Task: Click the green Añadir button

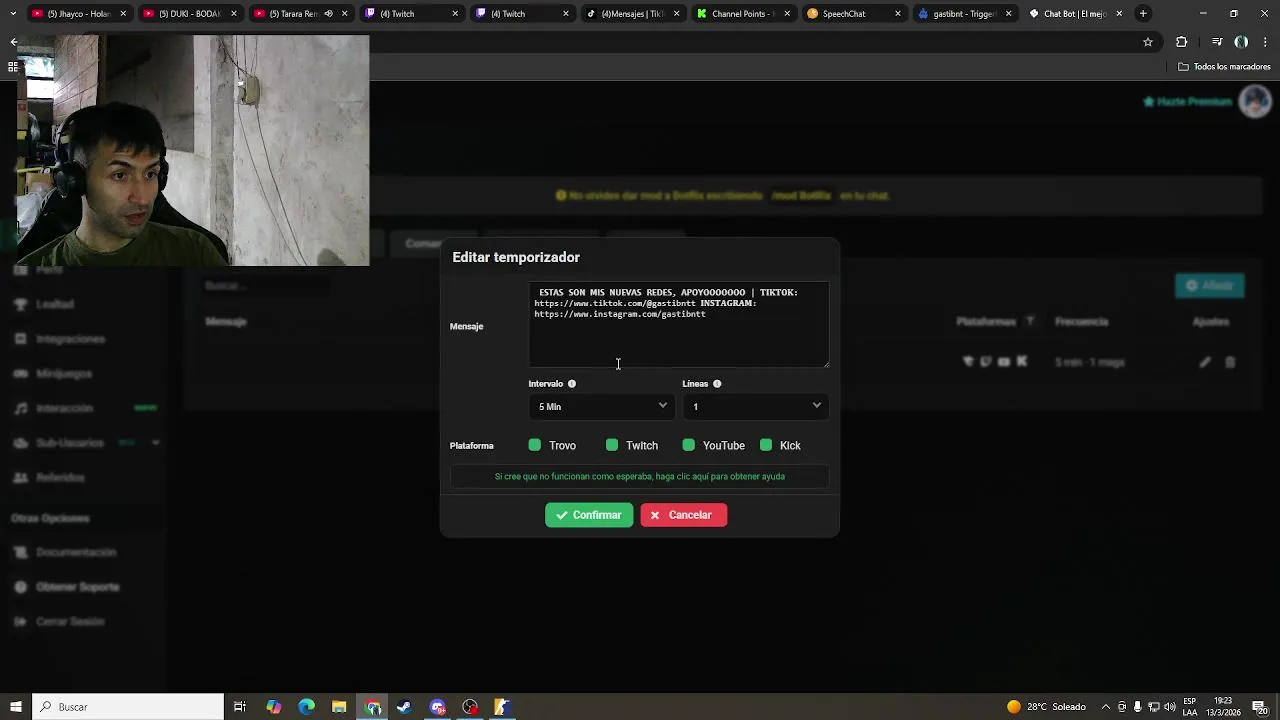Action: click(x=1210, y=286)
